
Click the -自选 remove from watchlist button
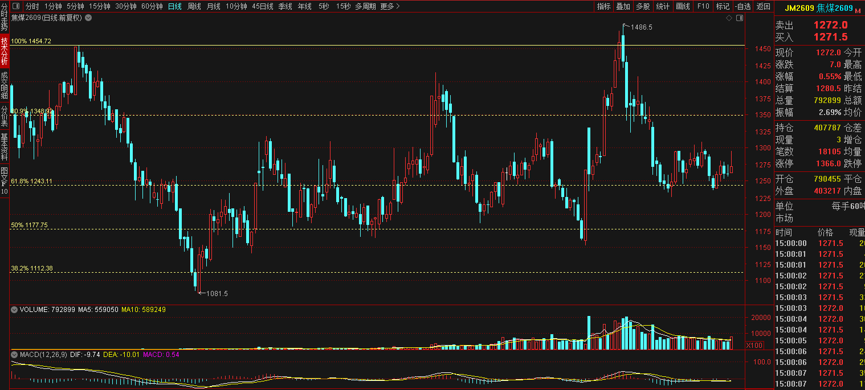point(743,7)
